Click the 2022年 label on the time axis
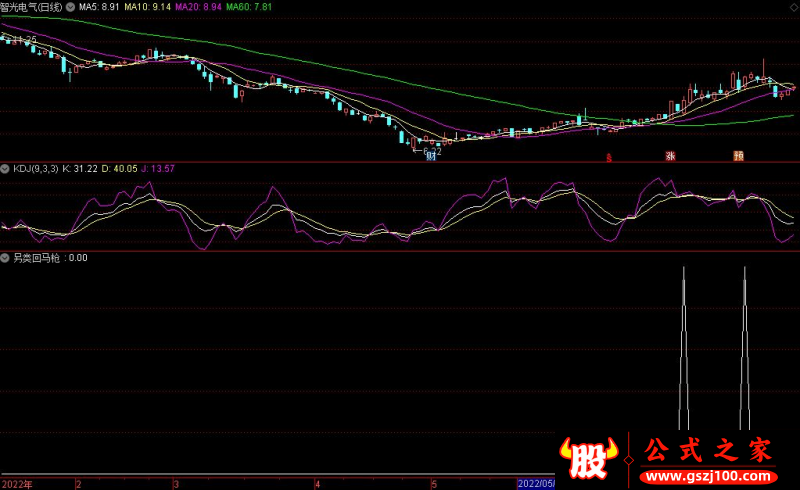The image size is (800, 490). pyautogui.click(x=17, y=484)
